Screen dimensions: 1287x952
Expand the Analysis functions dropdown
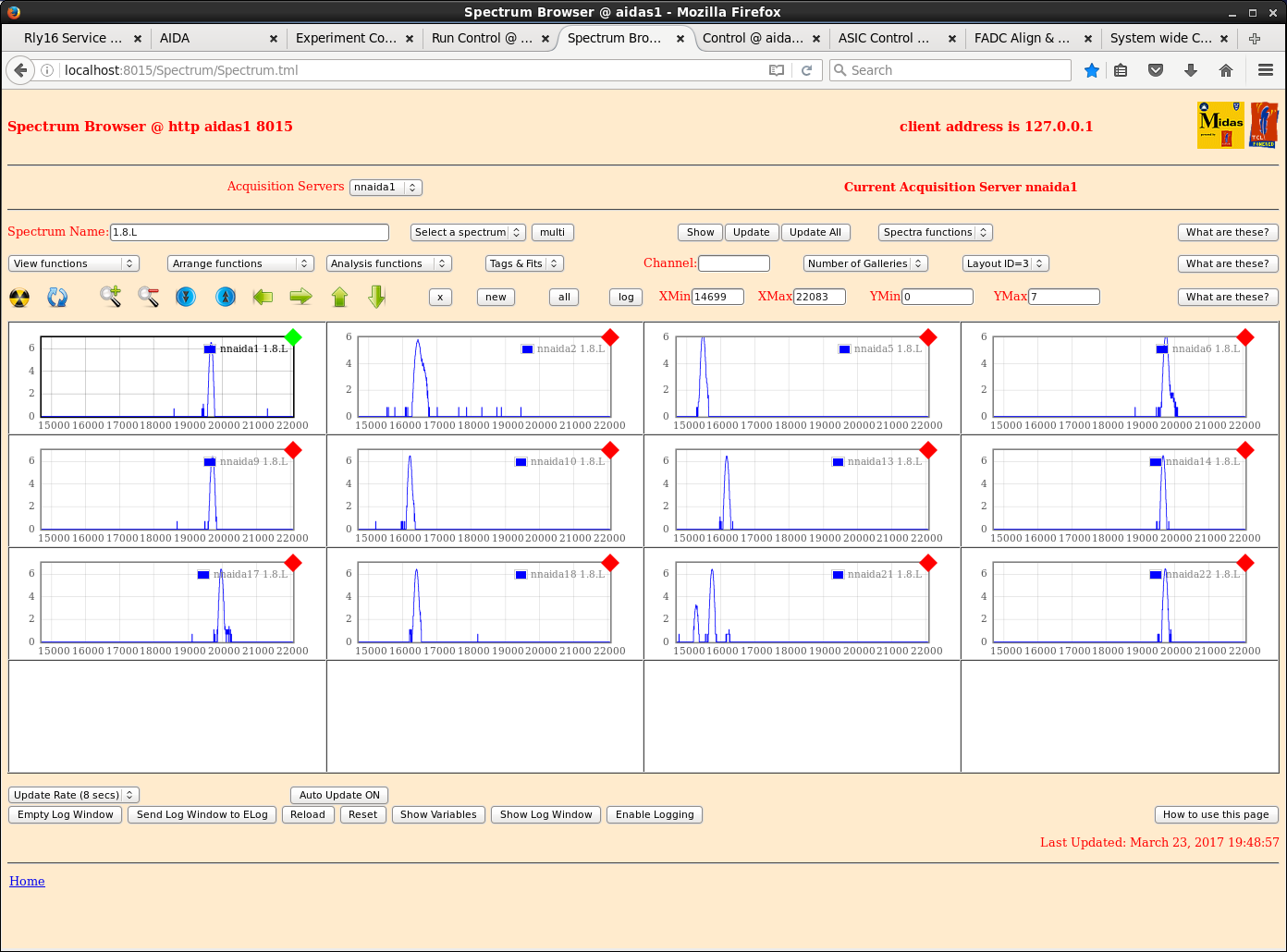coord(388,263)
